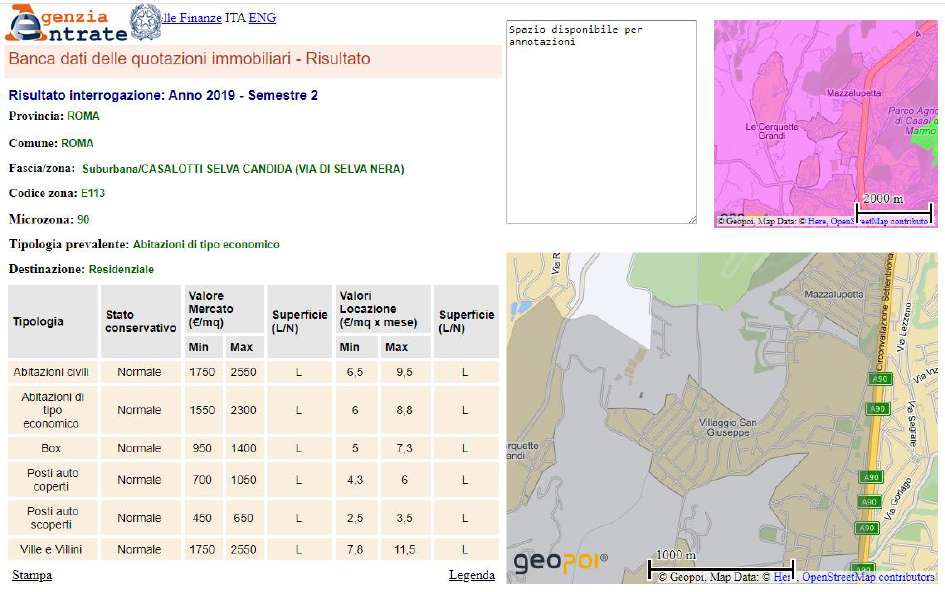Click the Agenzia Entrate logo
Screen dimensions: 945x592
click(66, 22)
